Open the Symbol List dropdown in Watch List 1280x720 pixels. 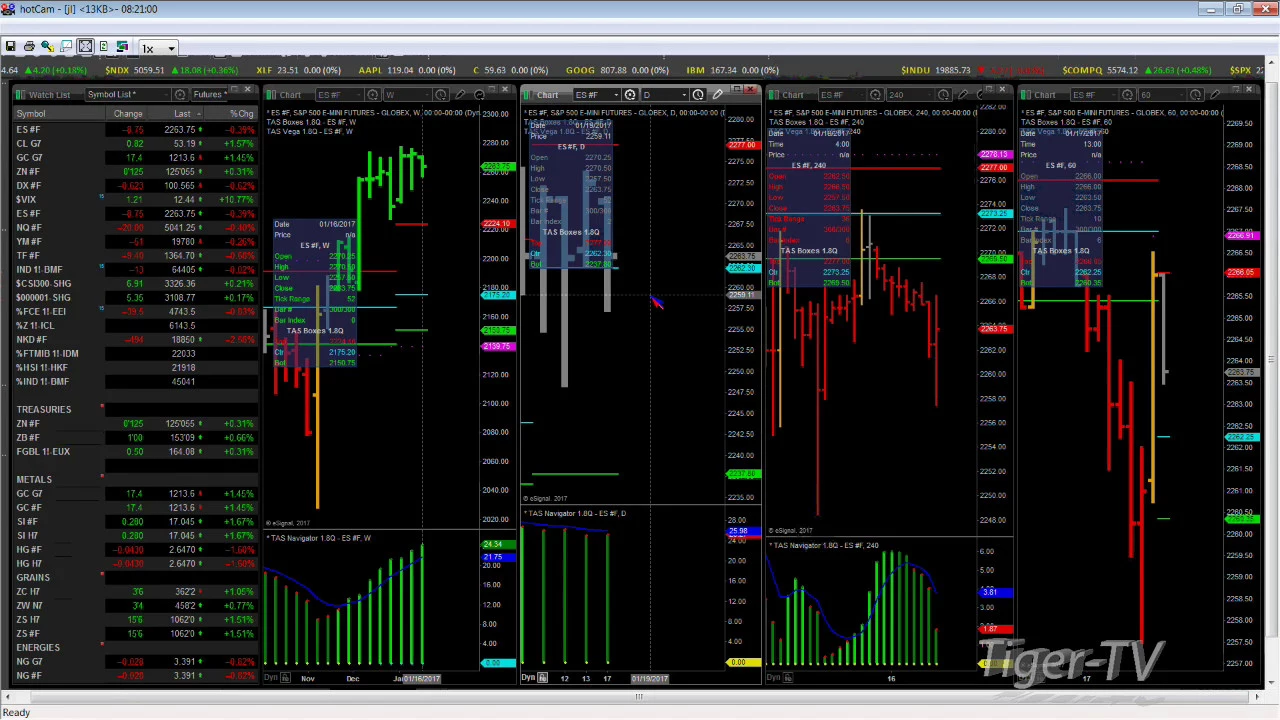pos(127,95)
